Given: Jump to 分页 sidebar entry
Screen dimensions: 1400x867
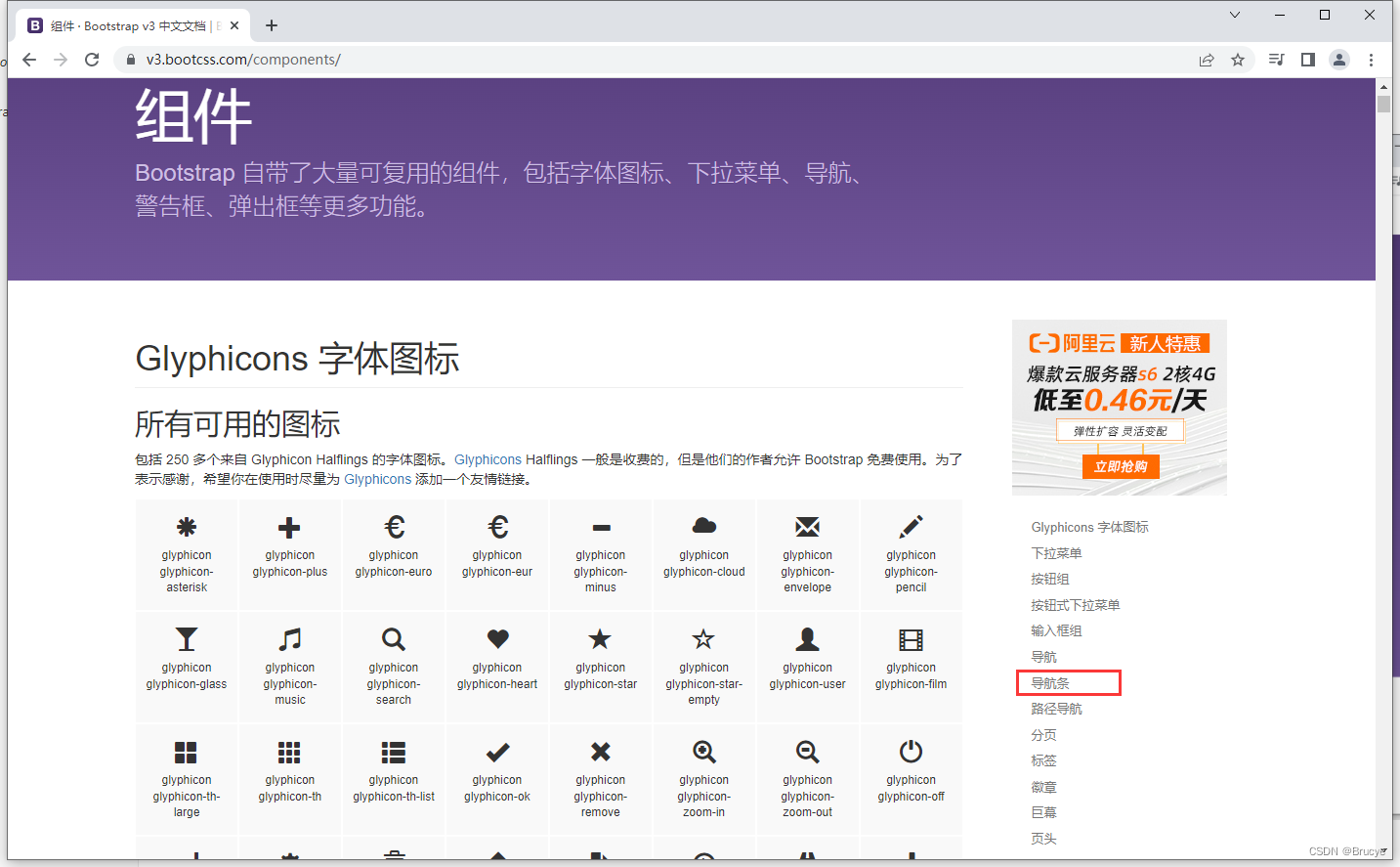Looking at the screenshot, I should point(1043,735).
